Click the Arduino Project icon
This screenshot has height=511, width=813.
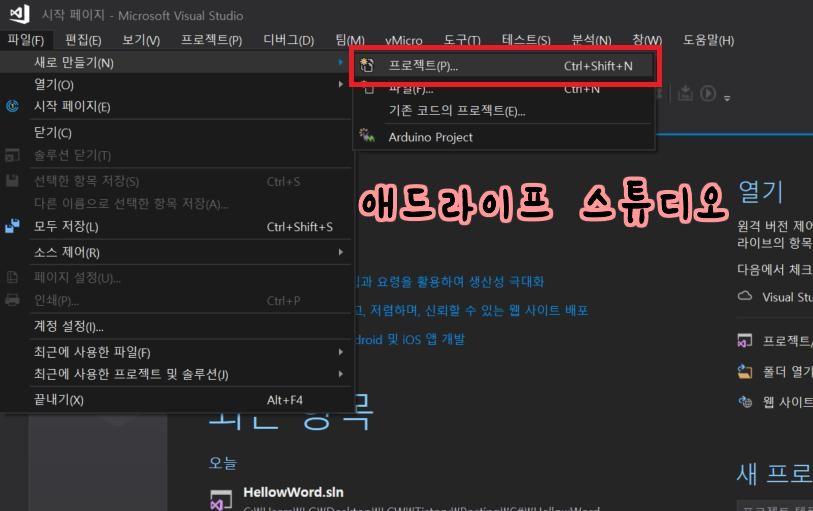pyautogui.click(x=367, y=136)
